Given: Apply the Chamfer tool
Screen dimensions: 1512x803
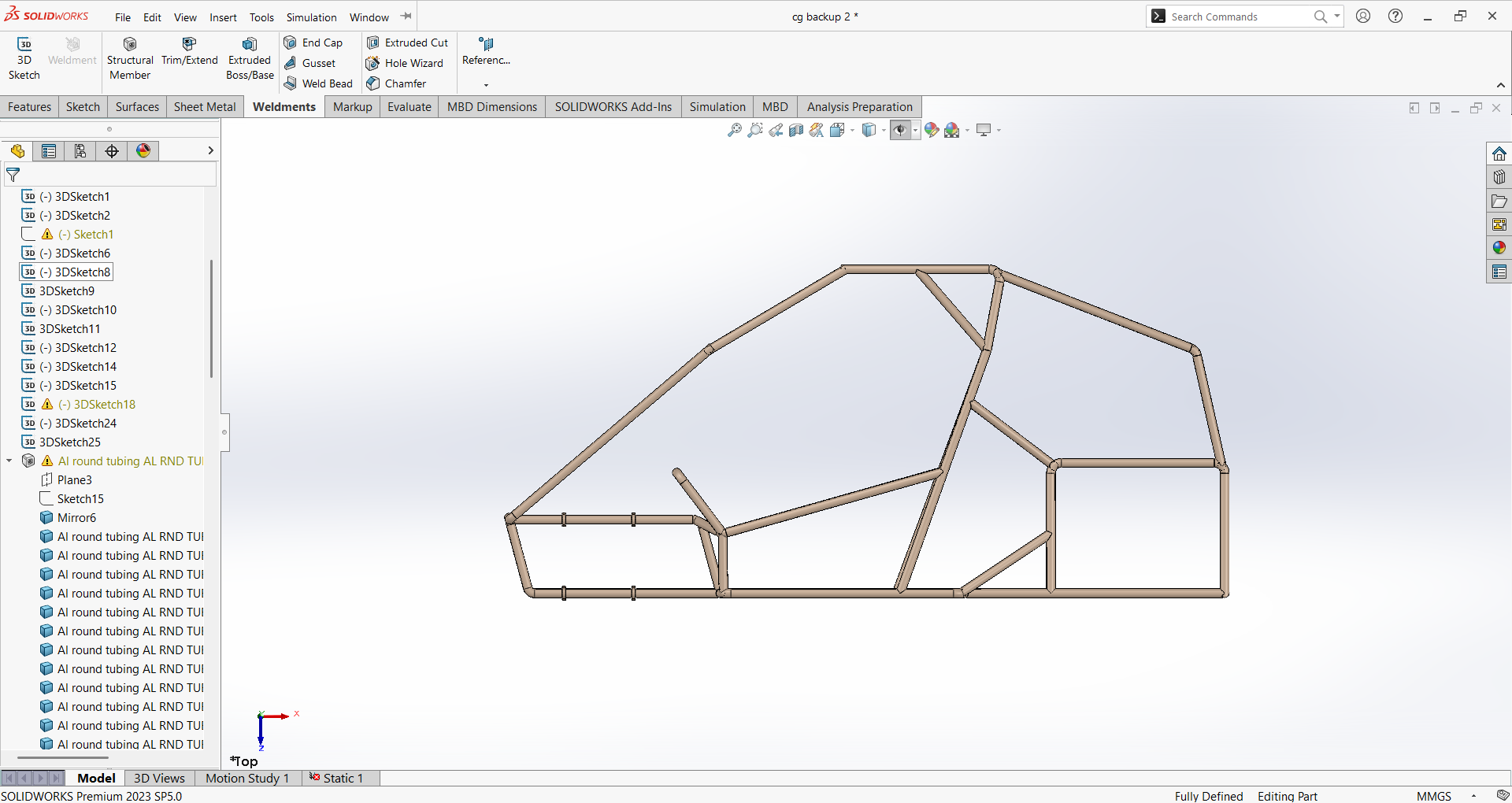Looking at the screenshot, I should pos(396,83).
